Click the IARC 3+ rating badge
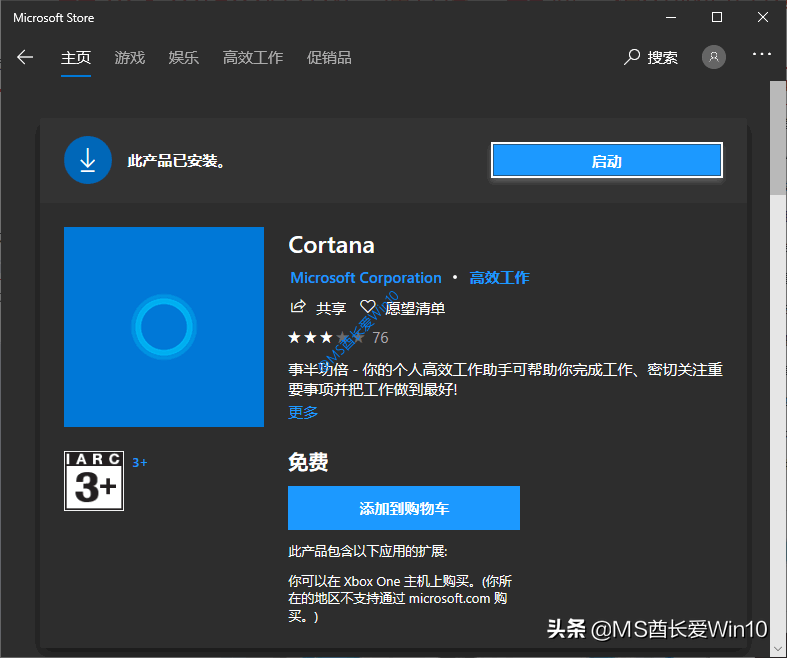The height and width of the screenshot is (658, 787). click(x=94, y=481)
